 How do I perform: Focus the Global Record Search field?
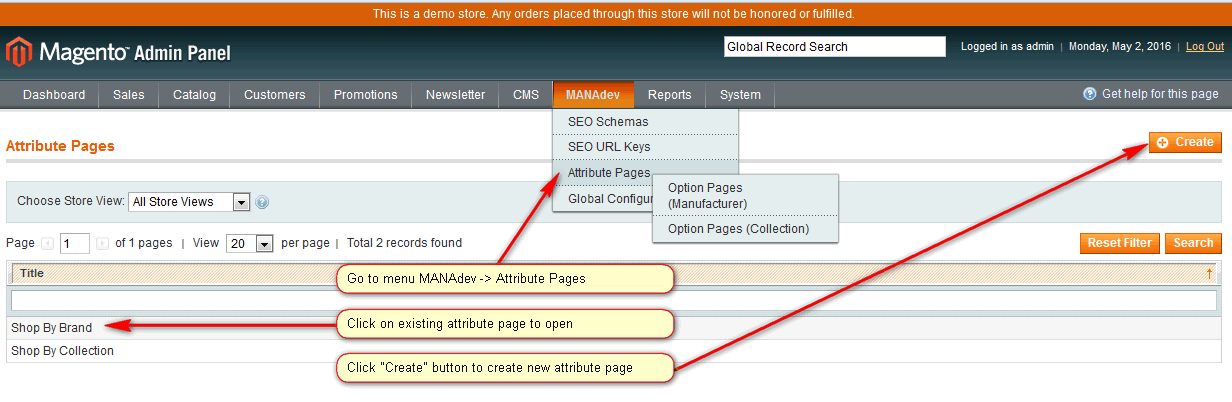[834, 47]
